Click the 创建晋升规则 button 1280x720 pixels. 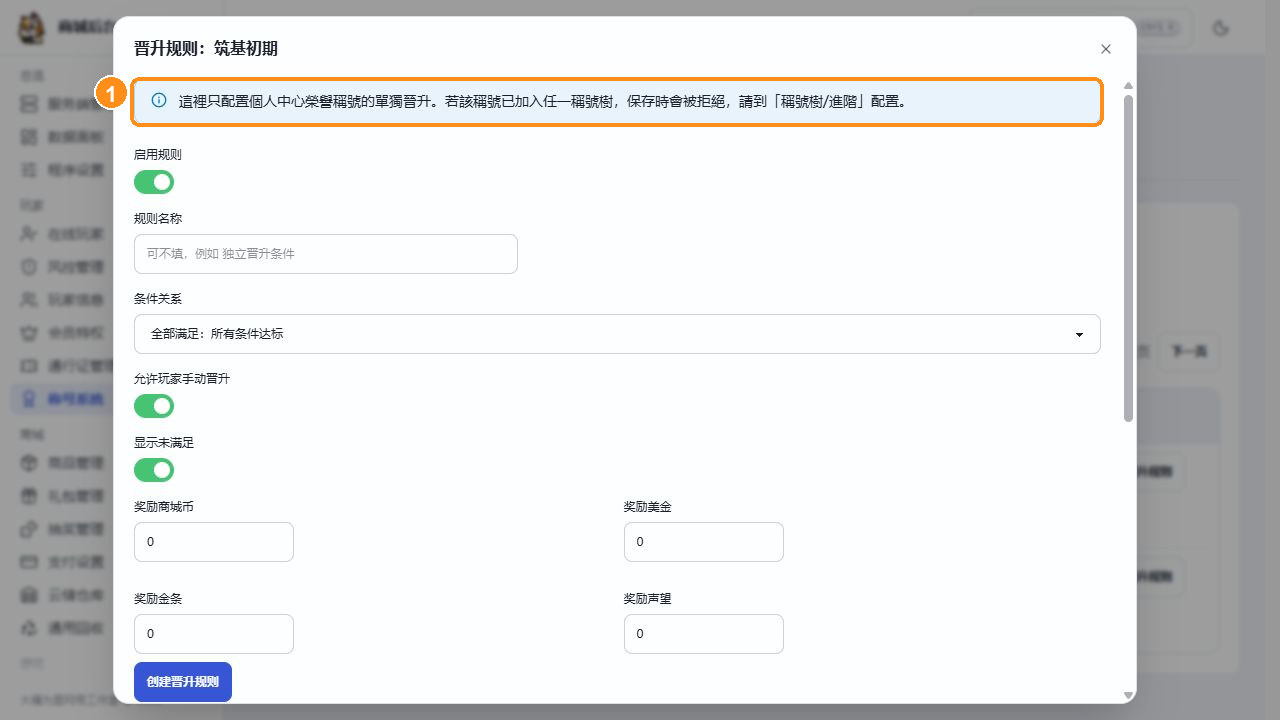(183, 682)
